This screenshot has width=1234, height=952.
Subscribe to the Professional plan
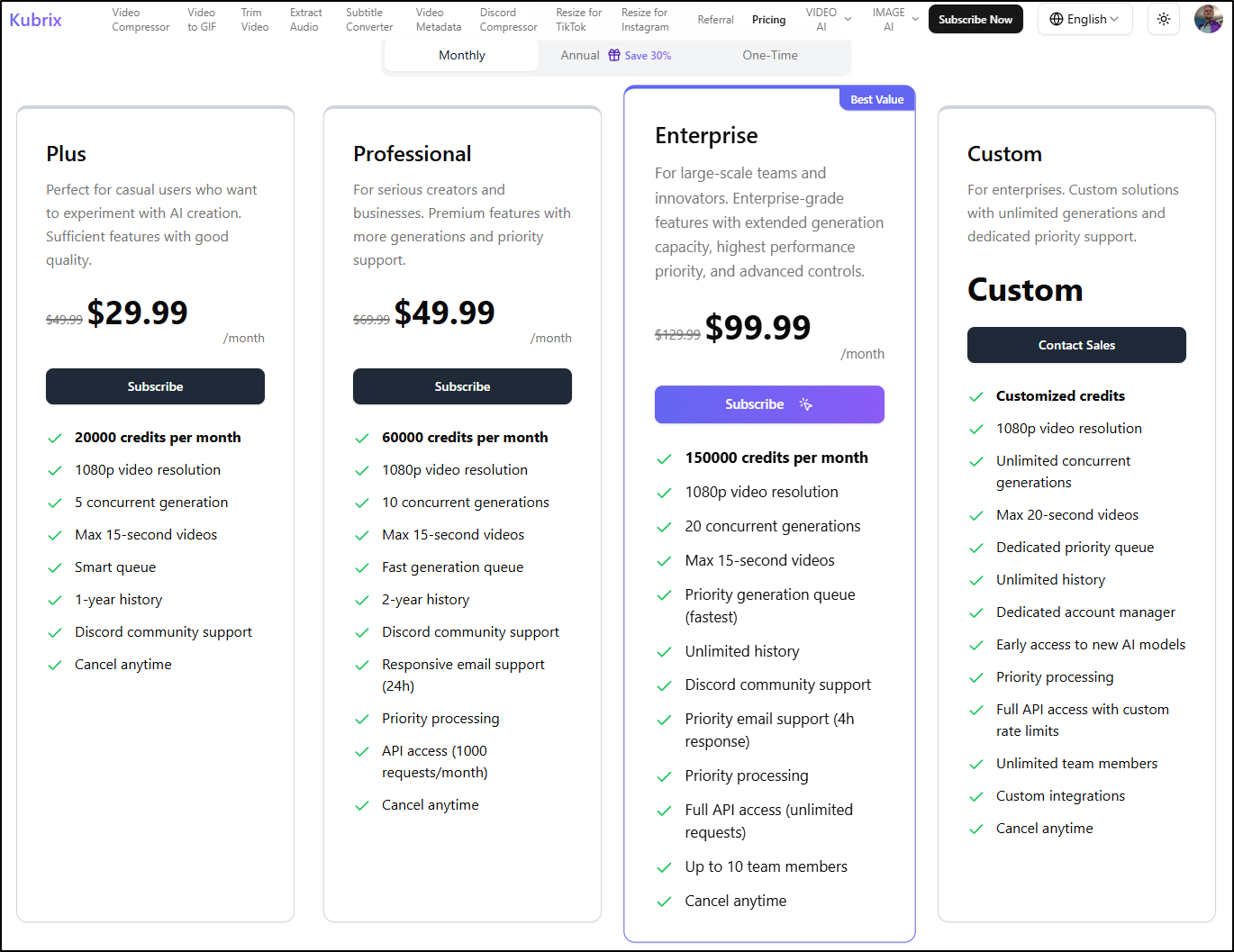tap(462, 386)
